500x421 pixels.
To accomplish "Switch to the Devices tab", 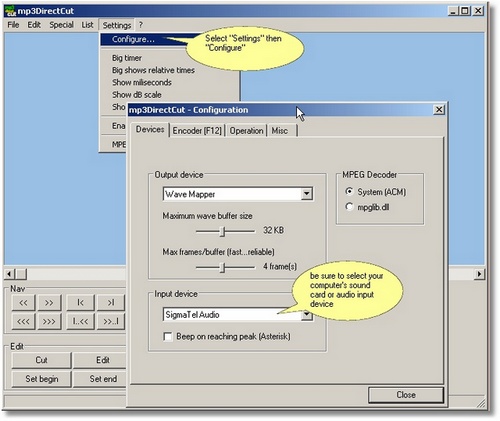I will pos(150,129).
